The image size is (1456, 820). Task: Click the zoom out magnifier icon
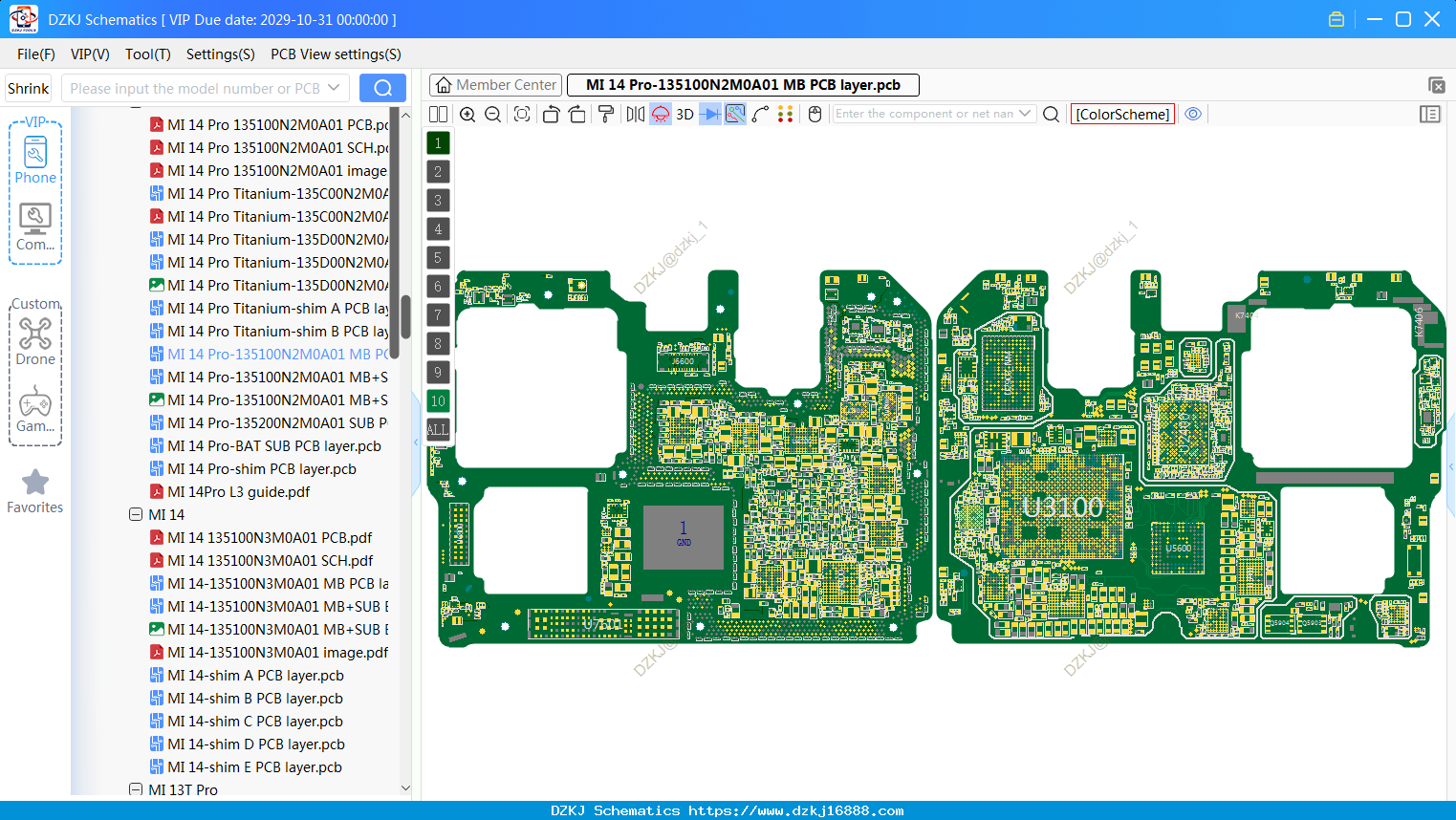point(493,114)
